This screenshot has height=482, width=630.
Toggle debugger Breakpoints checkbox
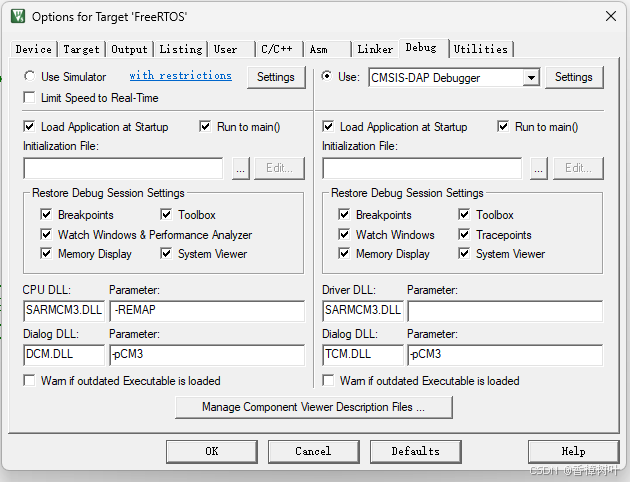(x=344, y=214)
